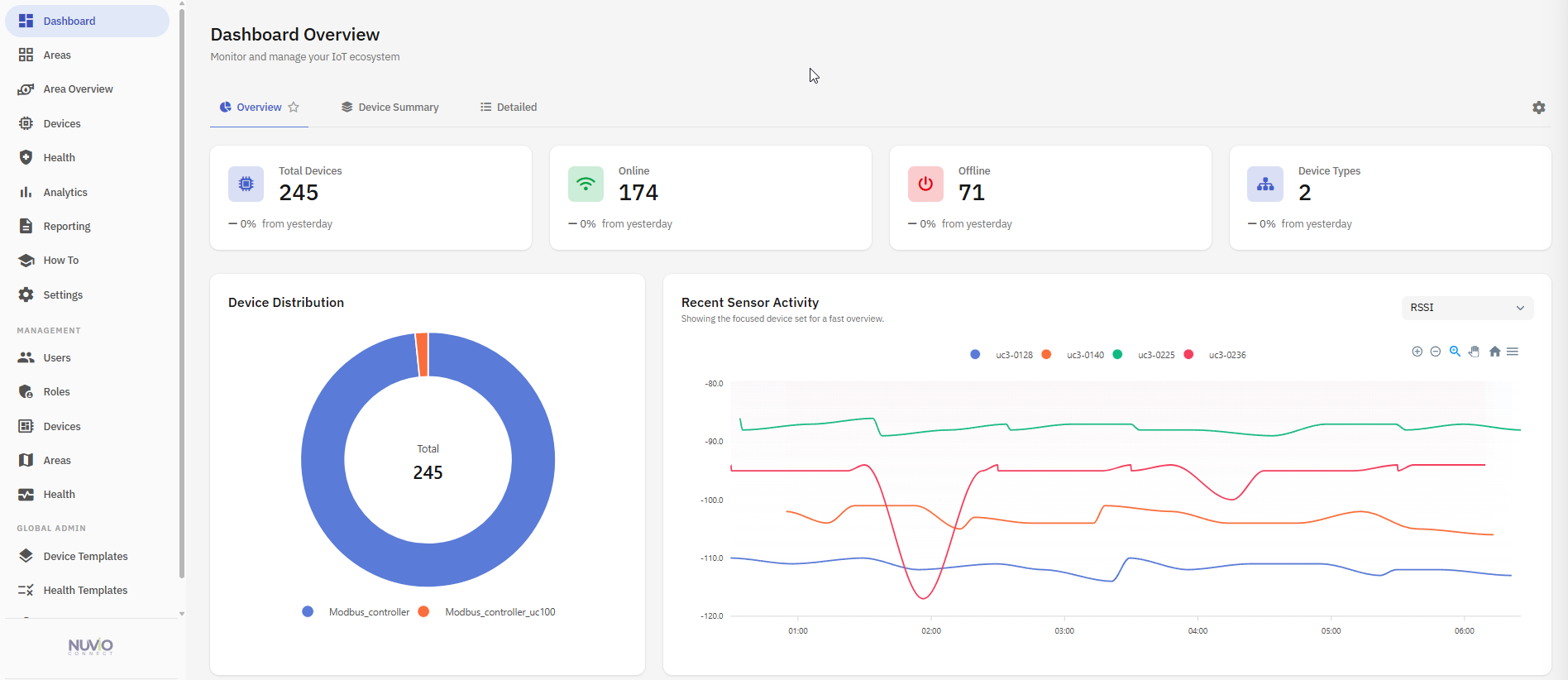Open the chart hamburger menu
This screenshot has width=1568, height=680.
coord(1513,352)
